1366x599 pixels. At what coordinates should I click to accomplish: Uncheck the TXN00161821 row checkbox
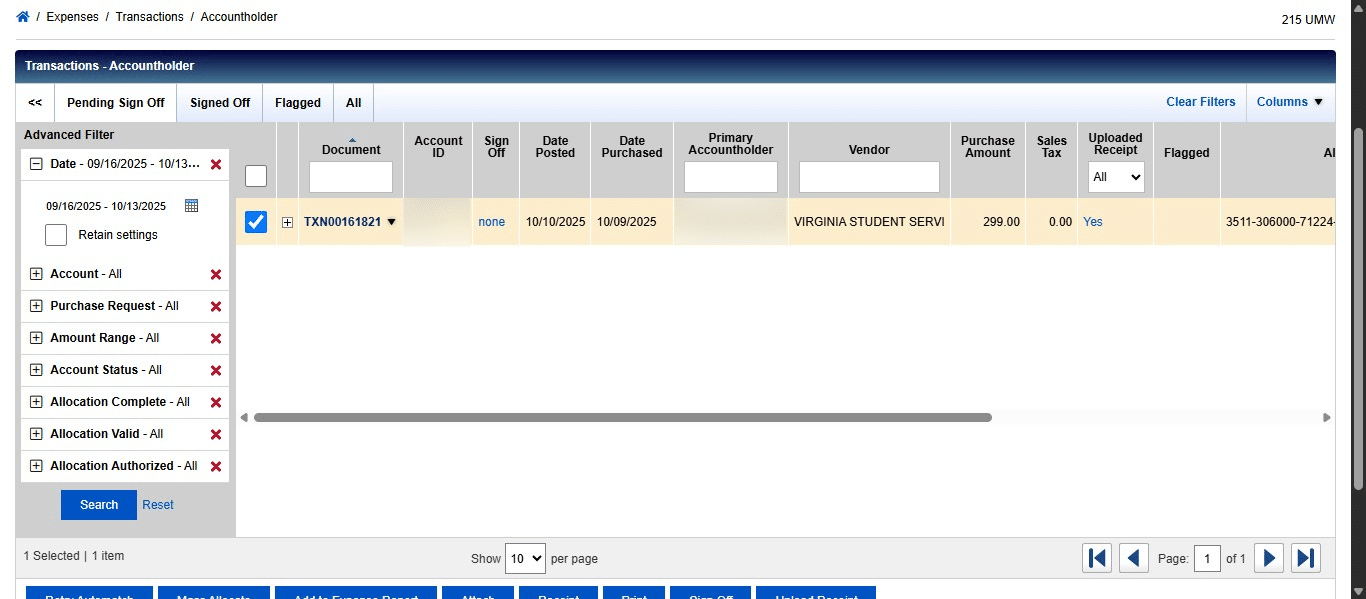tap(256, 221)
